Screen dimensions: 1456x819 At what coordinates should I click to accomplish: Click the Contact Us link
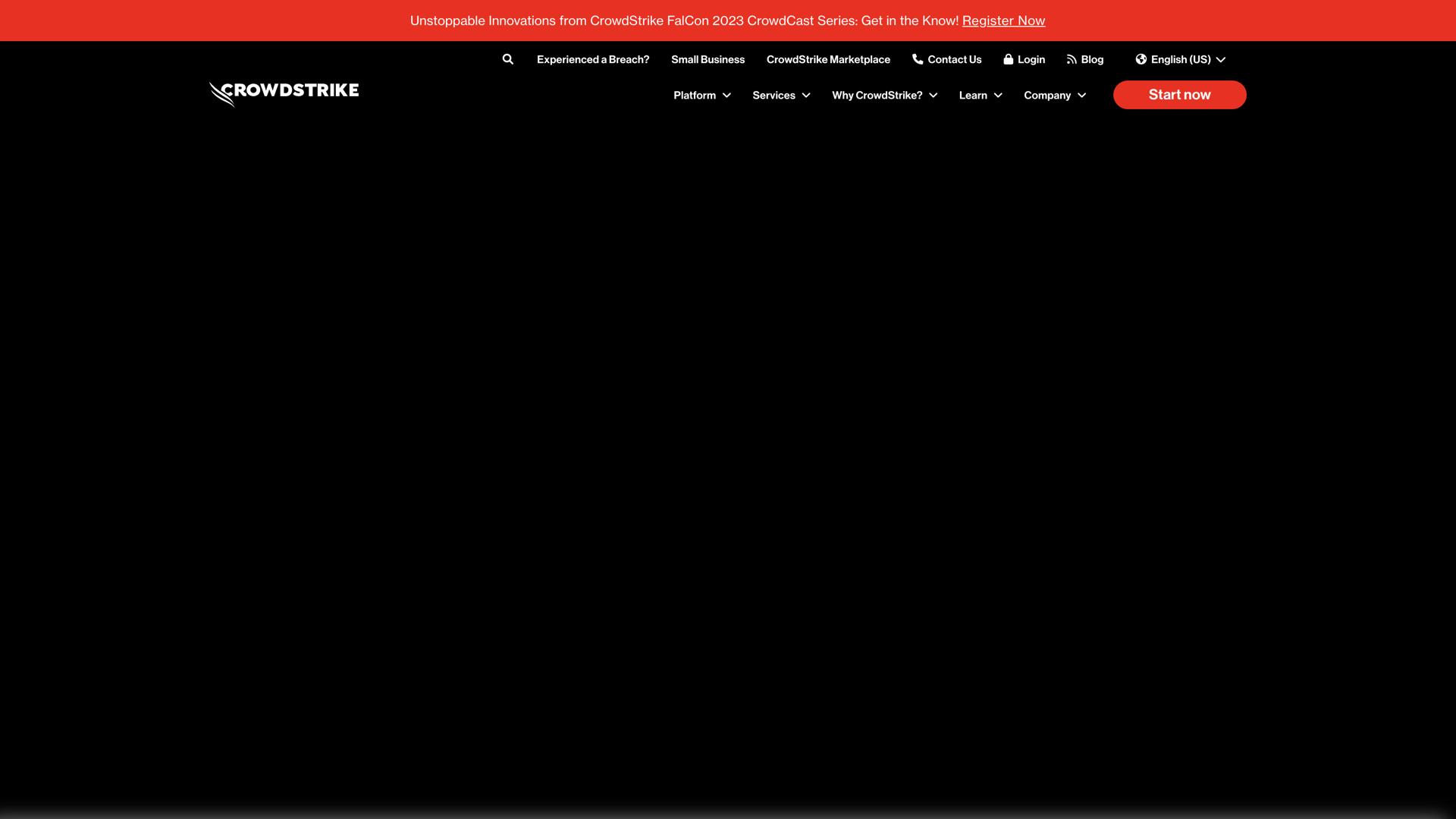955,59
